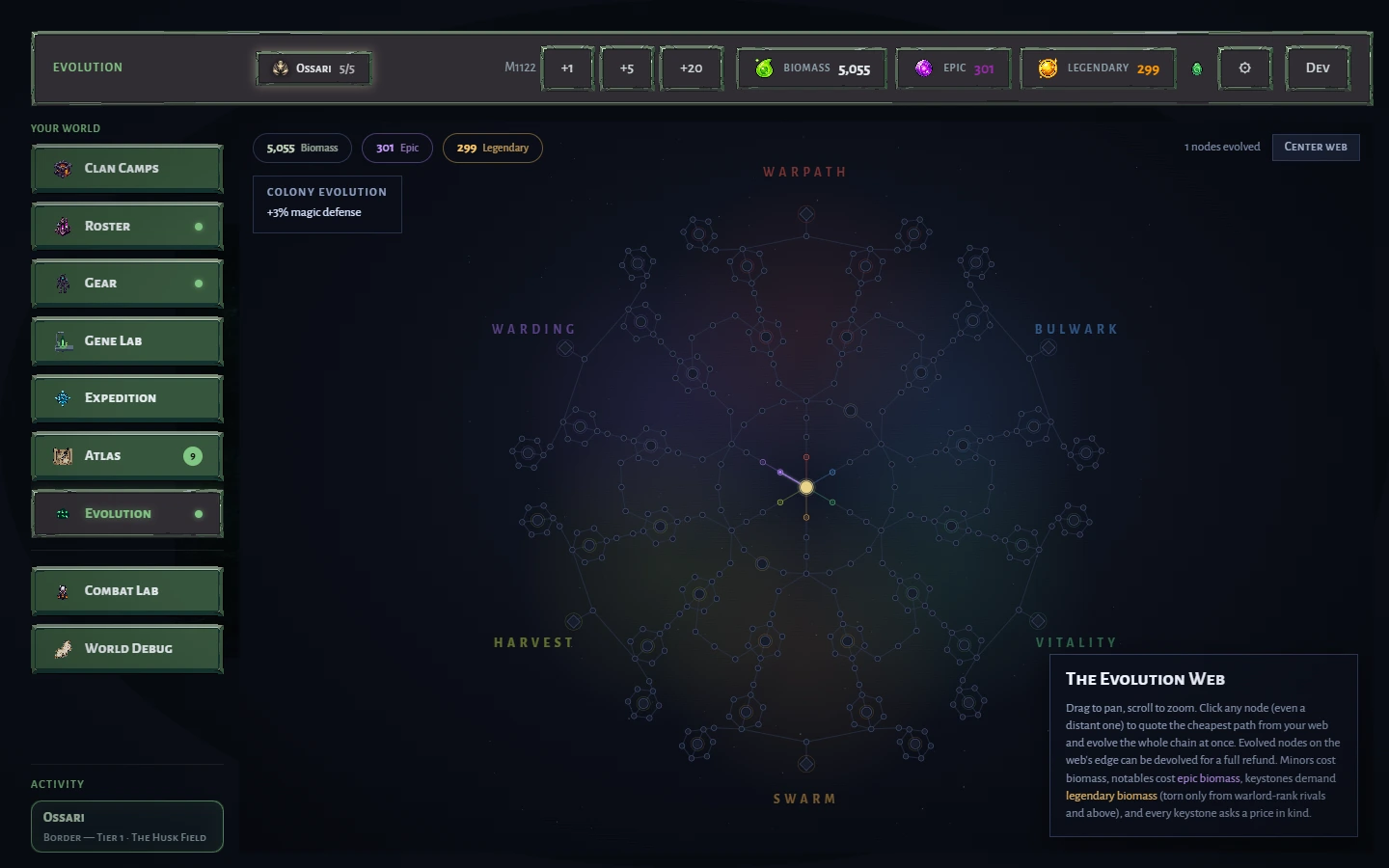Image resolution: width=1389 pixels, height=868 pixels.
Task: Click the M1122 month label
Action: 520,68
